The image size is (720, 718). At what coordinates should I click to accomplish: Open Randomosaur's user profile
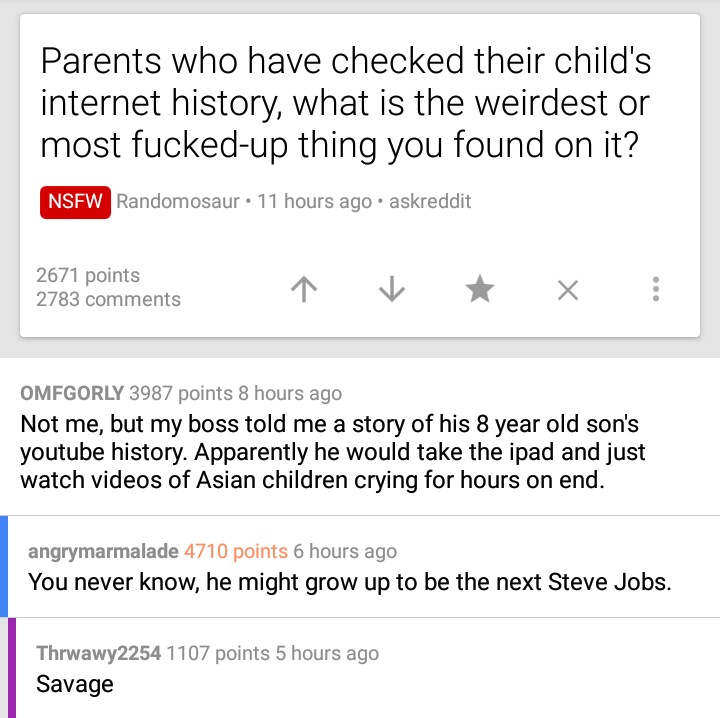(177, 201)
